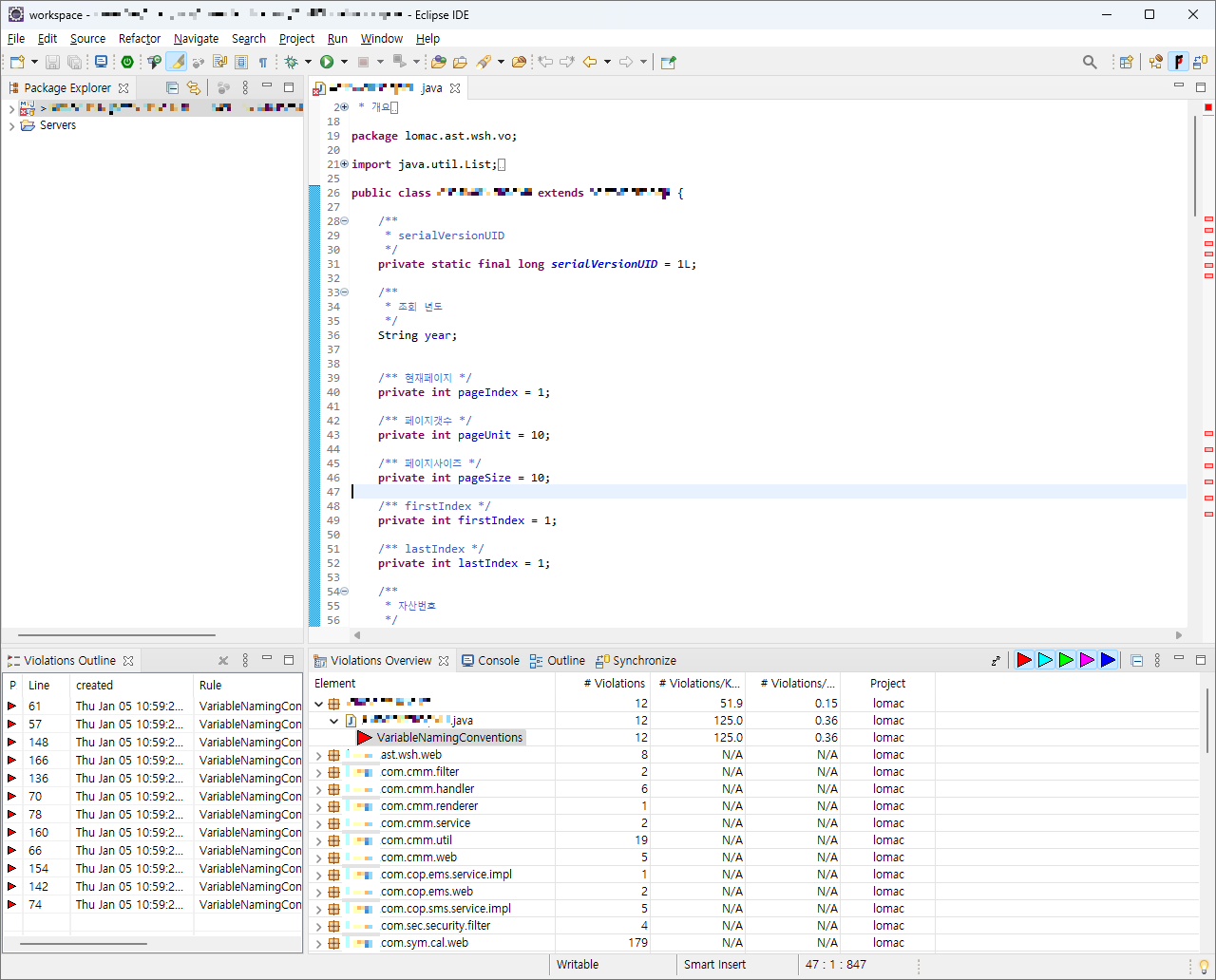Open the Window menu
1216x980 pixels.
[381, 39]
